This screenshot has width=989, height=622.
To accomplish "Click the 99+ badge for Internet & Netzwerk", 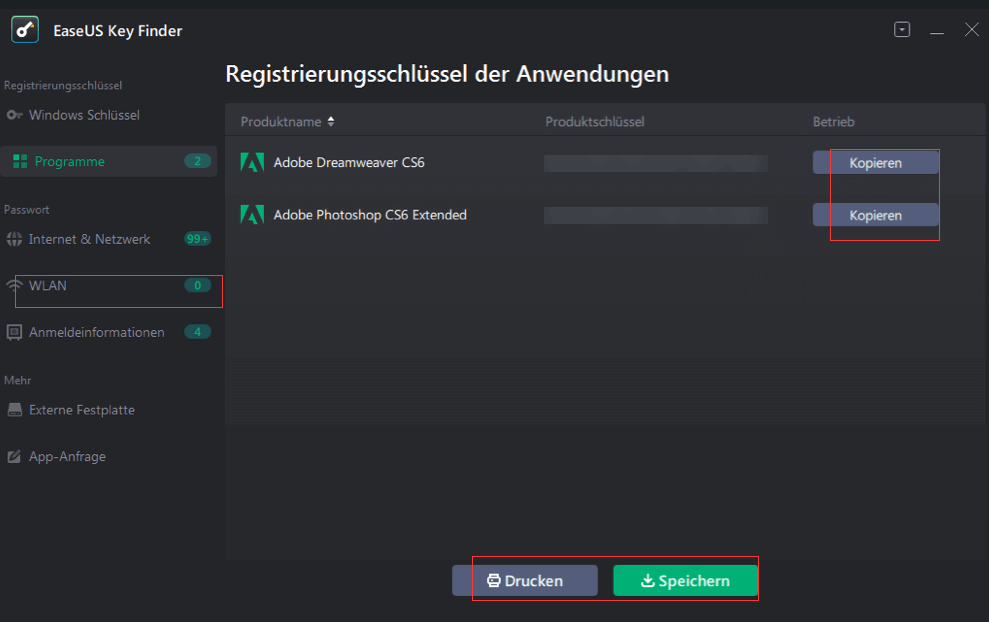I will tap(197, 239).
